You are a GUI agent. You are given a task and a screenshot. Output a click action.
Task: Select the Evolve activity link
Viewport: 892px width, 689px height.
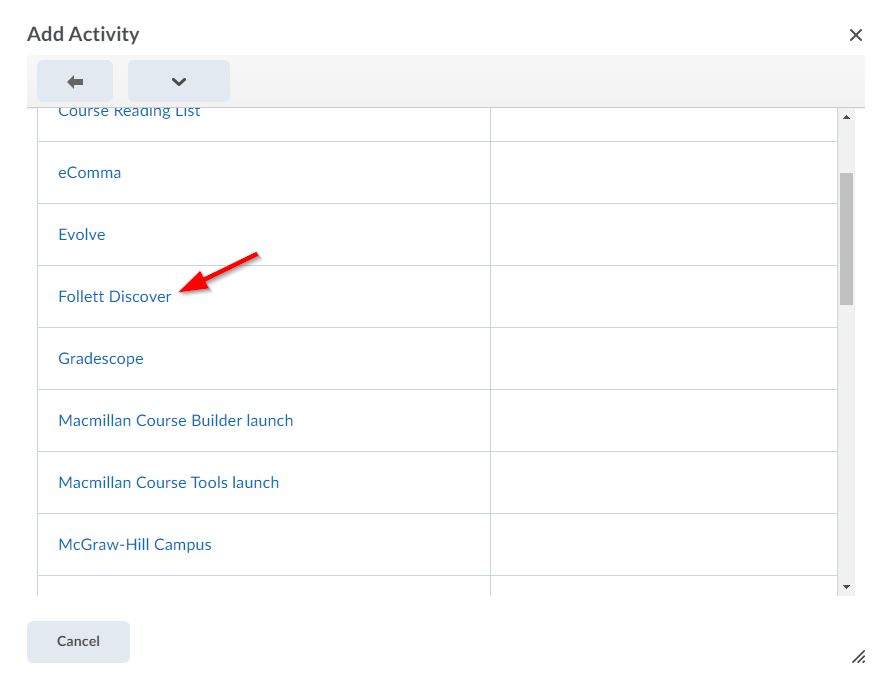[81, 234]
